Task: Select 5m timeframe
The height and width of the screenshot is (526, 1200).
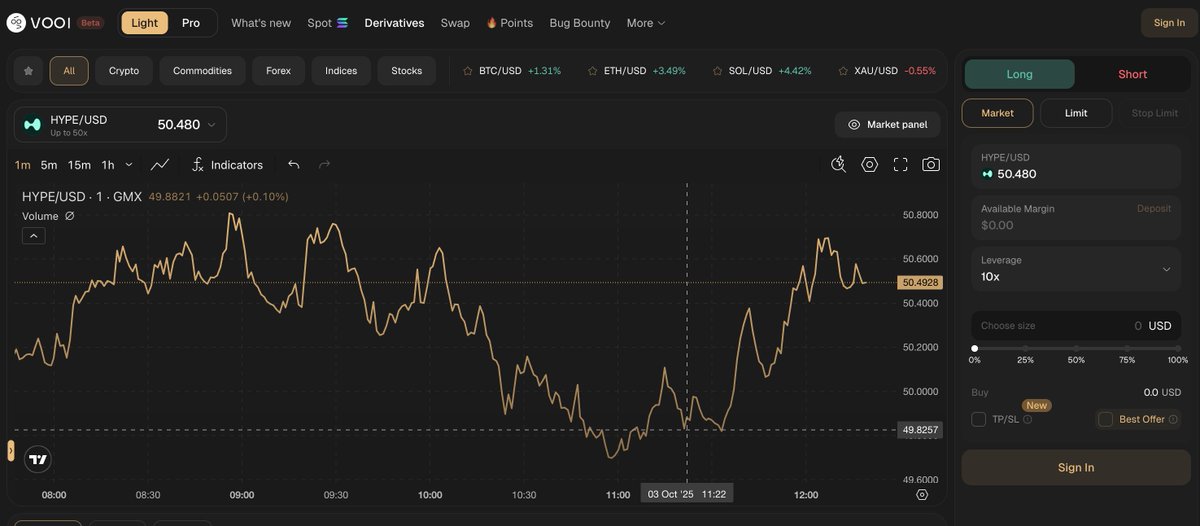Action: pos(49,165)
